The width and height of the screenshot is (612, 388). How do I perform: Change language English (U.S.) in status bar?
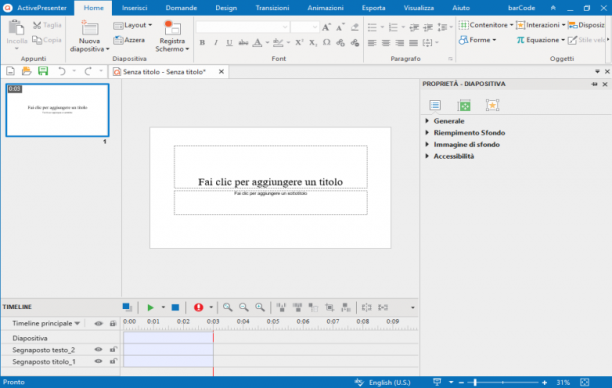389,383
